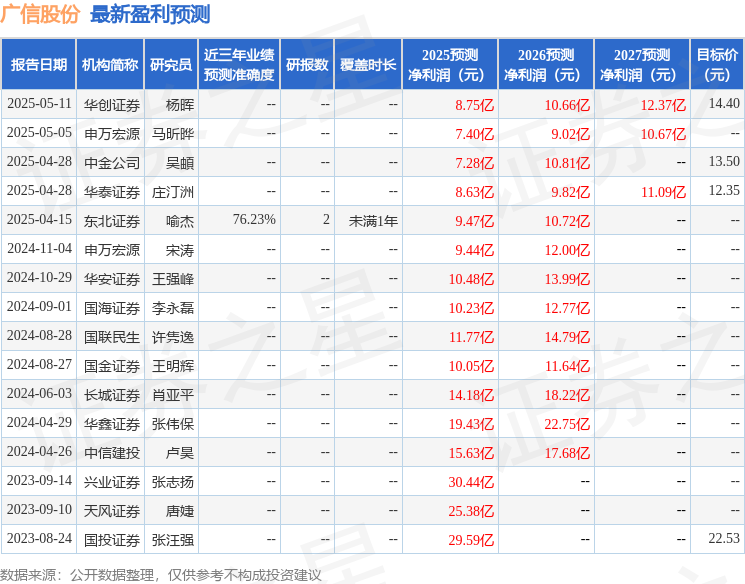Click the 14.79亿 forecast value
The width and height of the screenshot is (745, 584).
[567, 337]
